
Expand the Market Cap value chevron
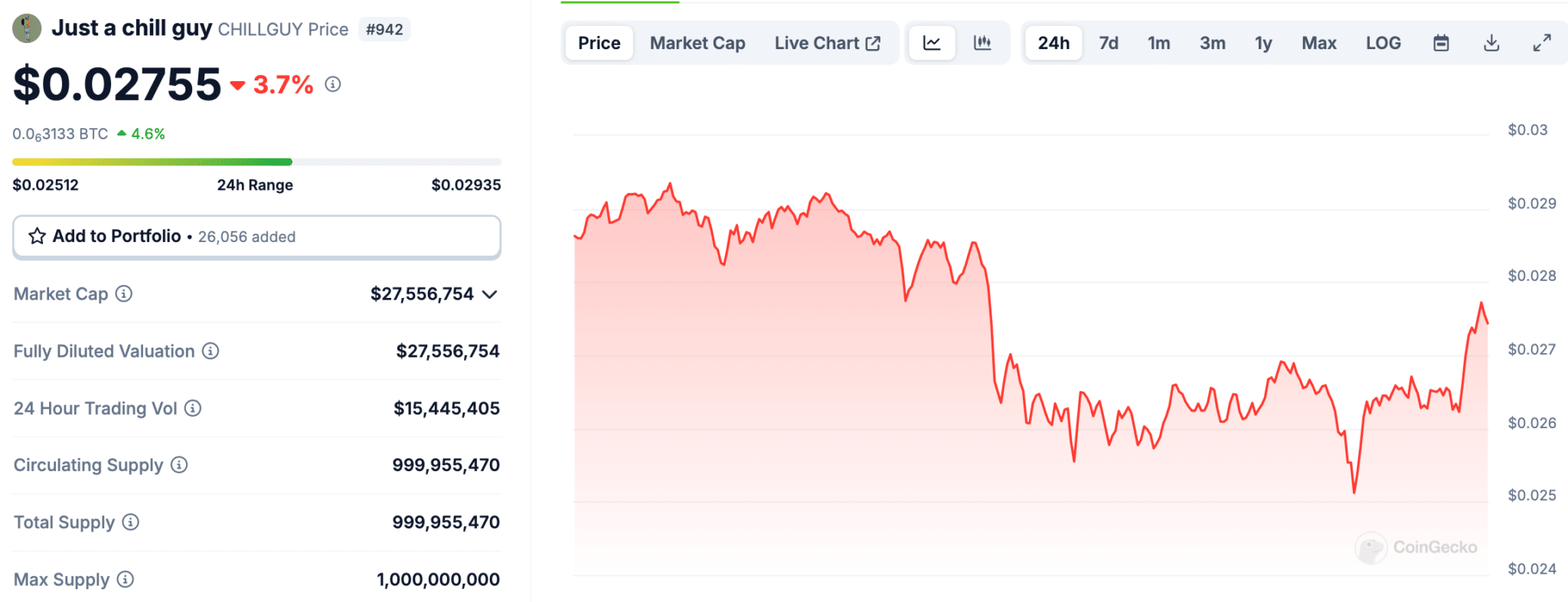click(490, 294)
